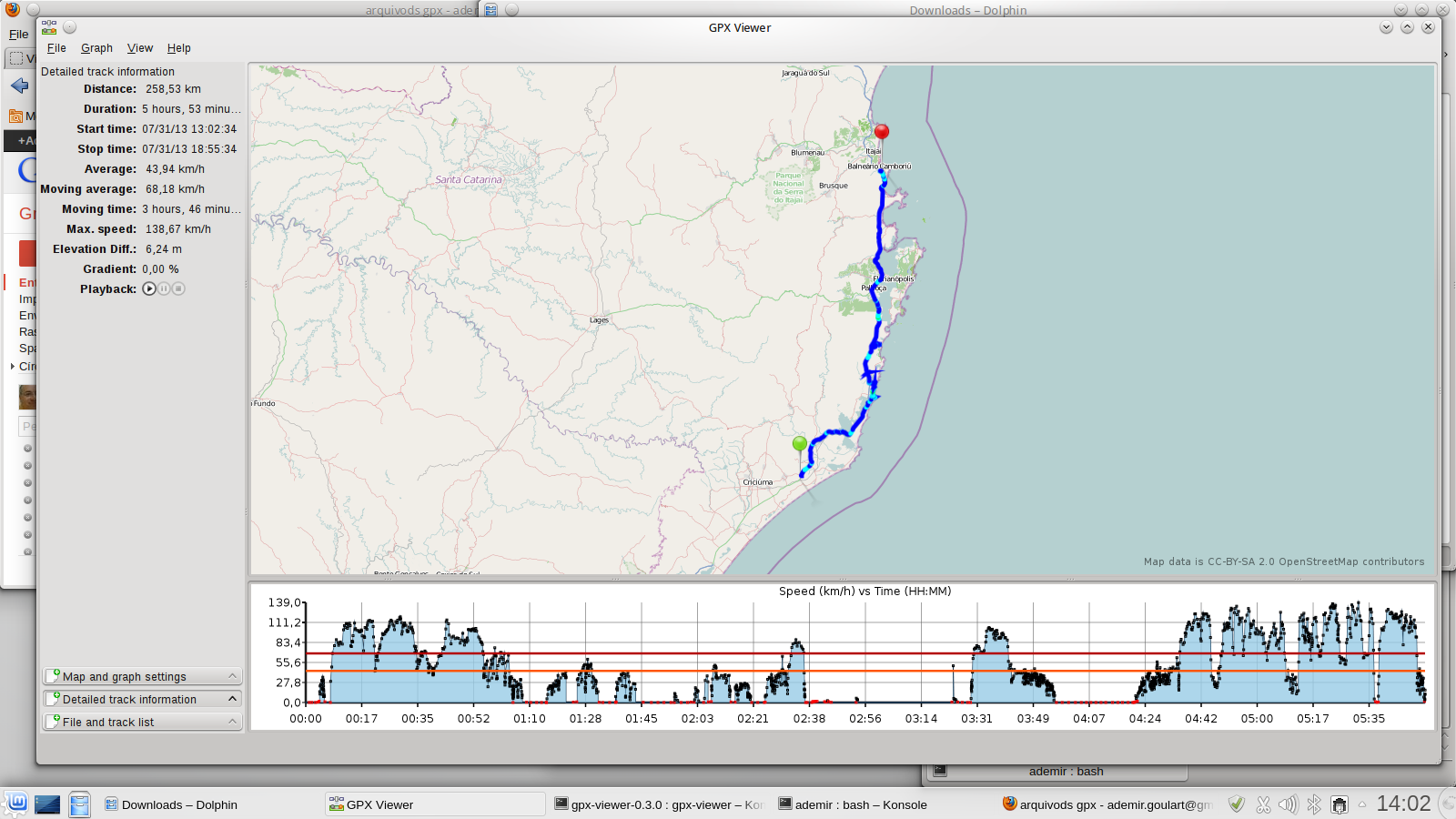Open the Graph menu
Screen dimensions: 1456x819
[96, 48]
